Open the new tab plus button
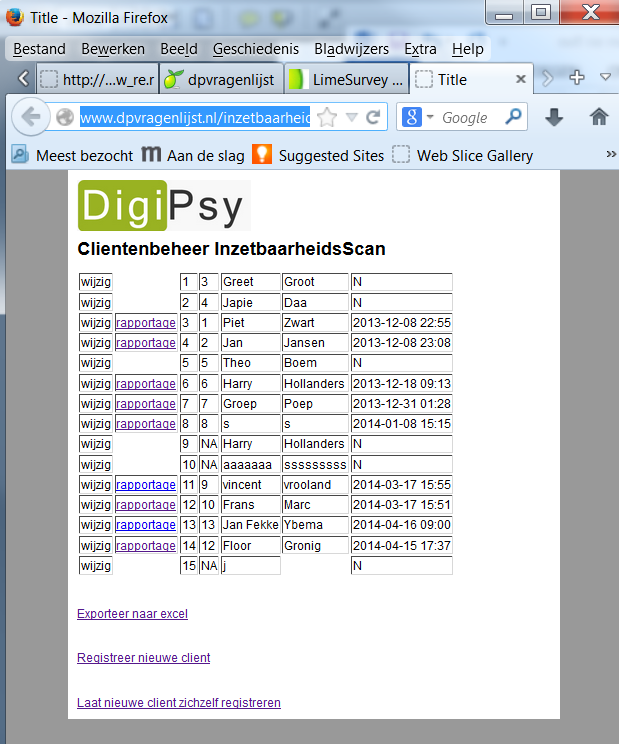The image size is (619, 744). click(577, 78)
